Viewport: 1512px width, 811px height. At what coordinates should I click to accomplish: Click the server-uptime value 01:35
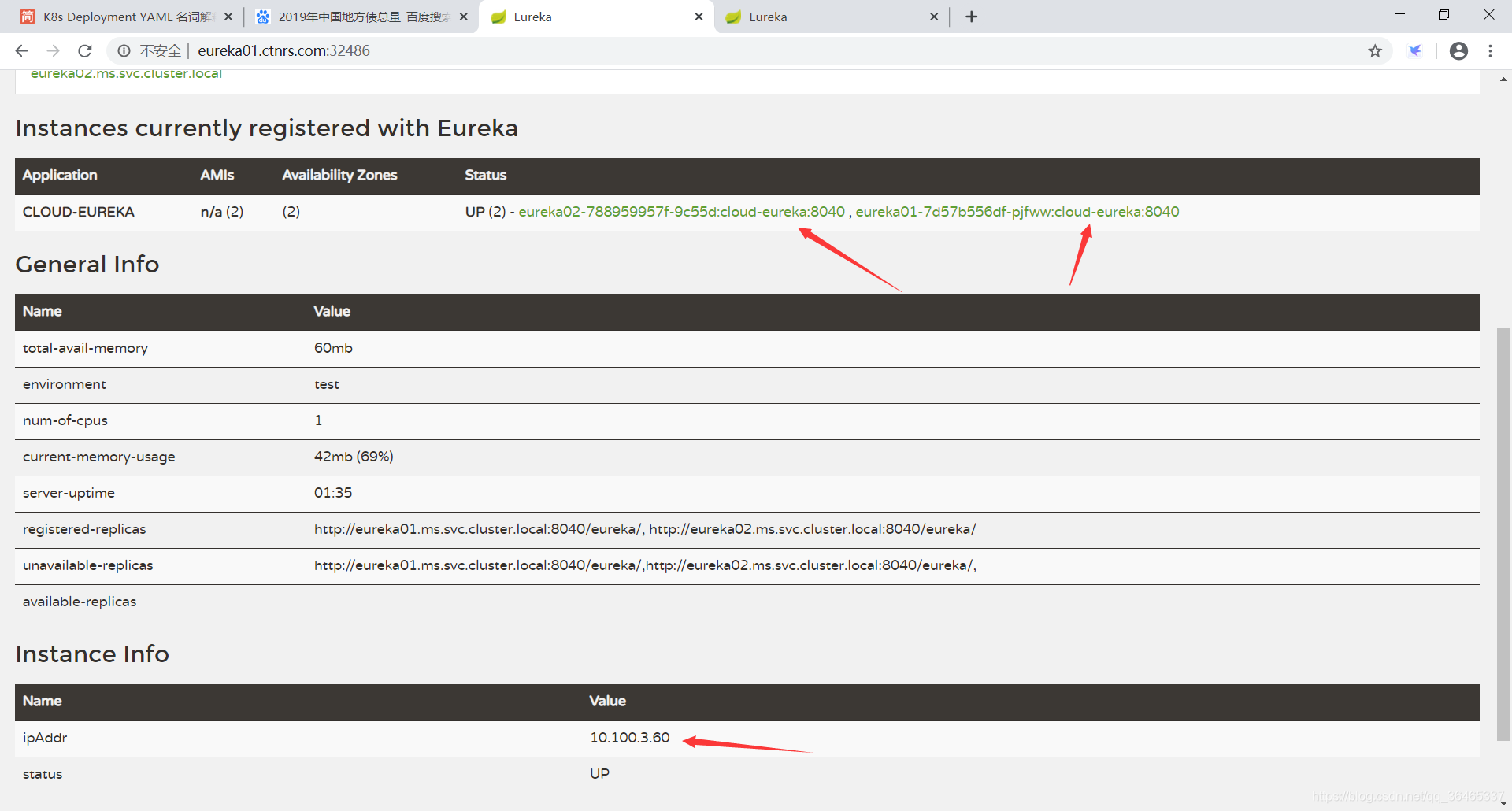tap(333, 493)
